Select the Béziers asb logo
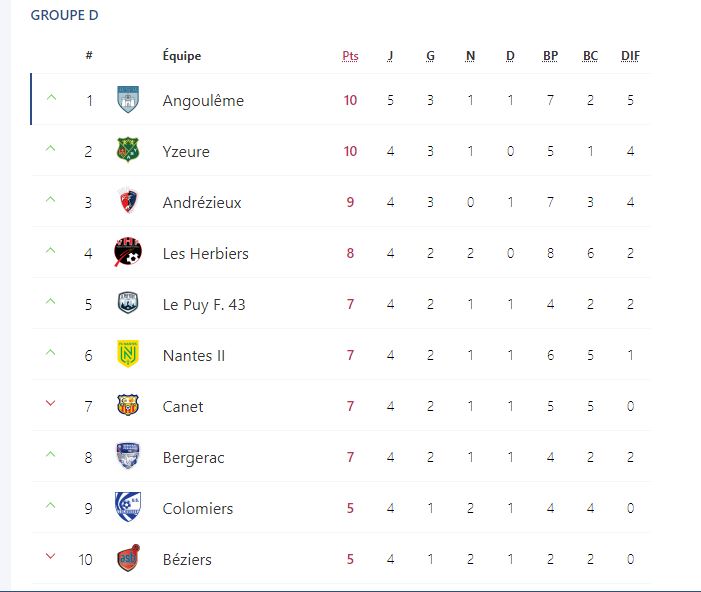This screenshot has width=701, height=592. (x=128, y=558)
